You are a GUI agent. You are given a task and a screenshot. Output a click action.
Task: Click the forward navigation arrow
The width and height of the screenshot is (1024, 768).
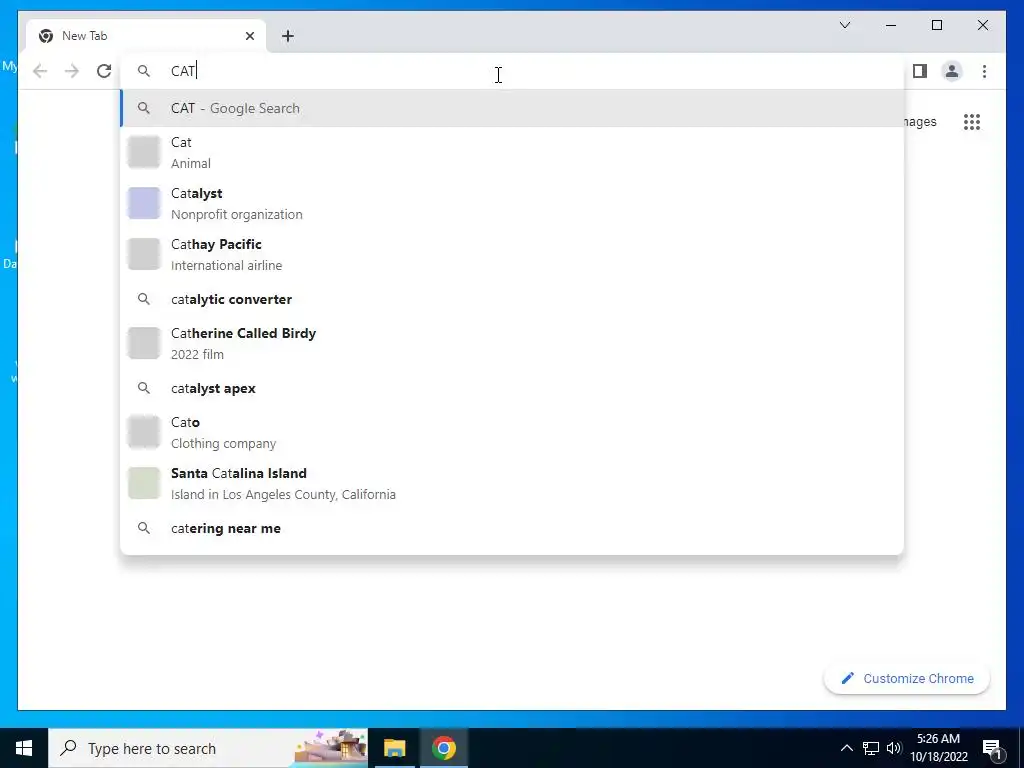coord(72,71)
